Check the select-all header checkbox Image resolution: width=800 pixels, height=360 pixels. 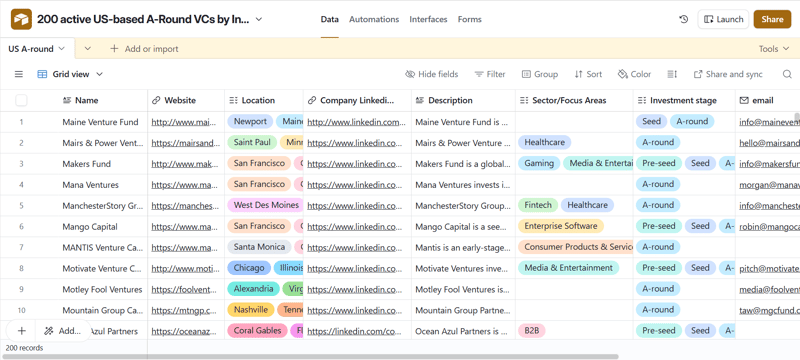21,100
